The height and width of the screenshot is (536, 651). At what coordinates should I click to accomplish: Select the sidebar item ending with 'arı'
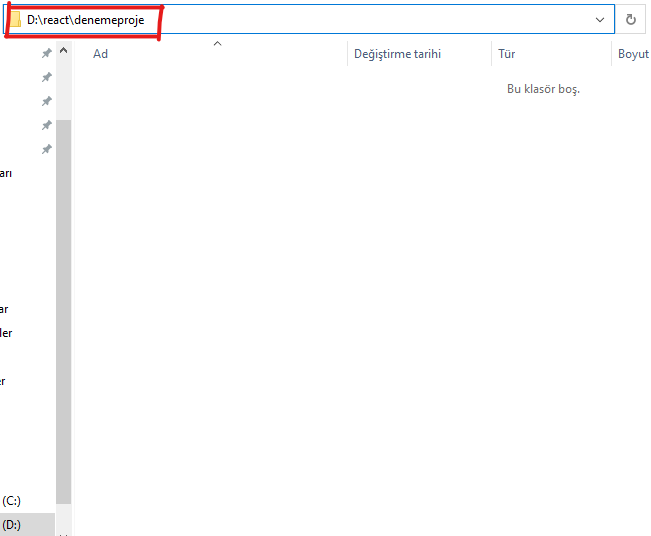click(x=5, y=173)
